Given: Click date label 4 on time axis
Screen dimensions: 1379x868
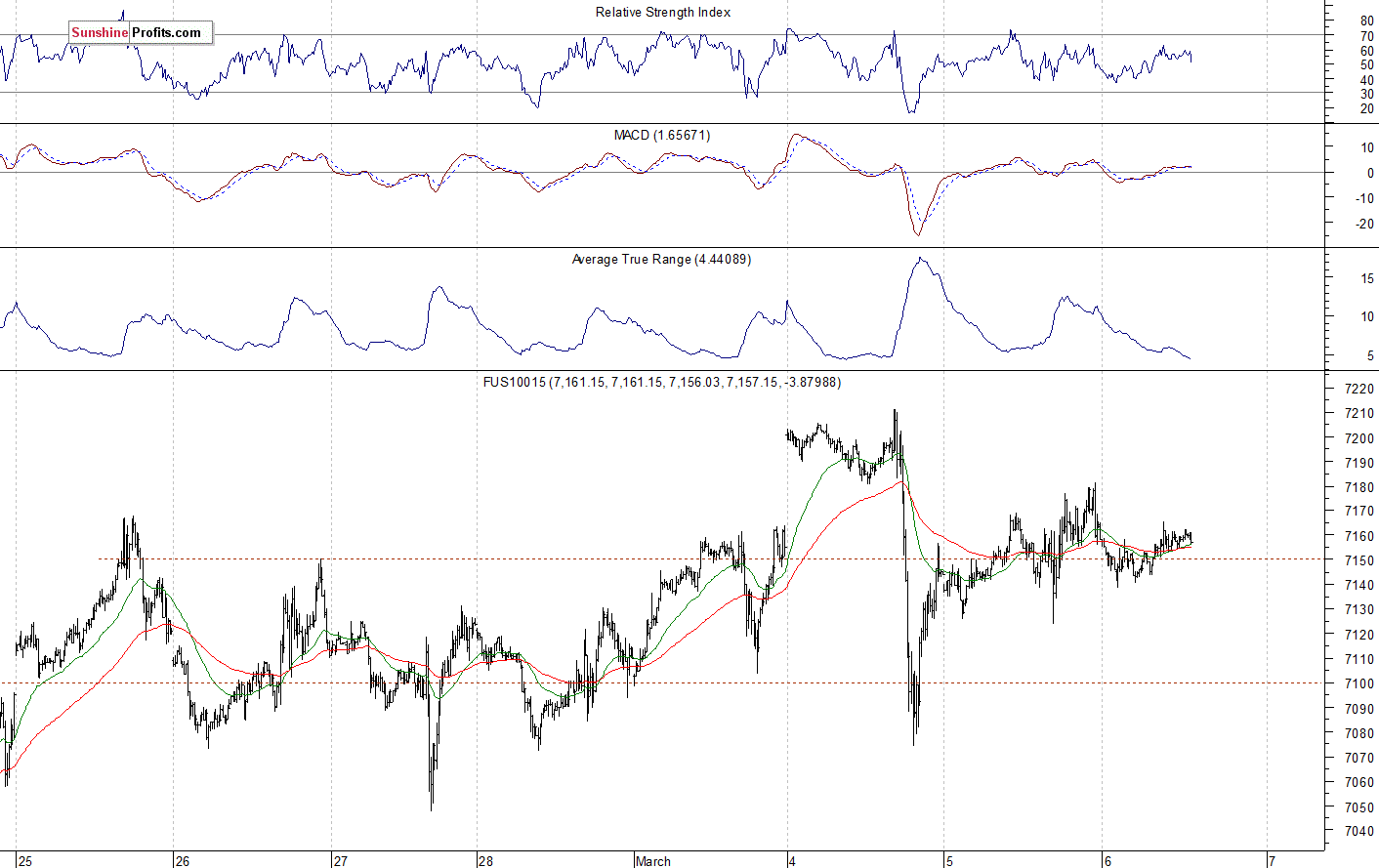Looking at the screenshot, I should [x=793, y=861].
